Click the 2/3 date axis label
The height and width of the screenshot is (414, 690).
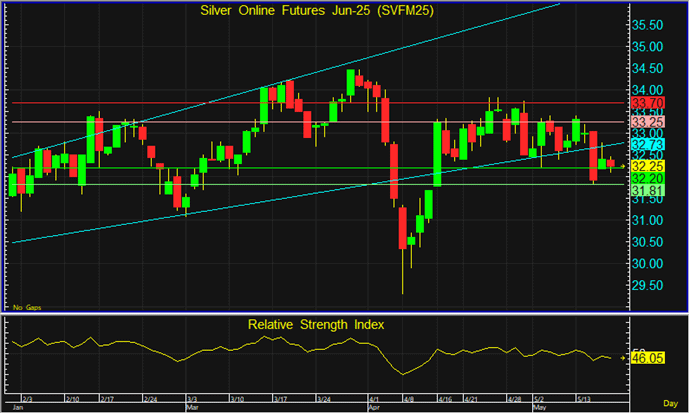pos(28,398)
